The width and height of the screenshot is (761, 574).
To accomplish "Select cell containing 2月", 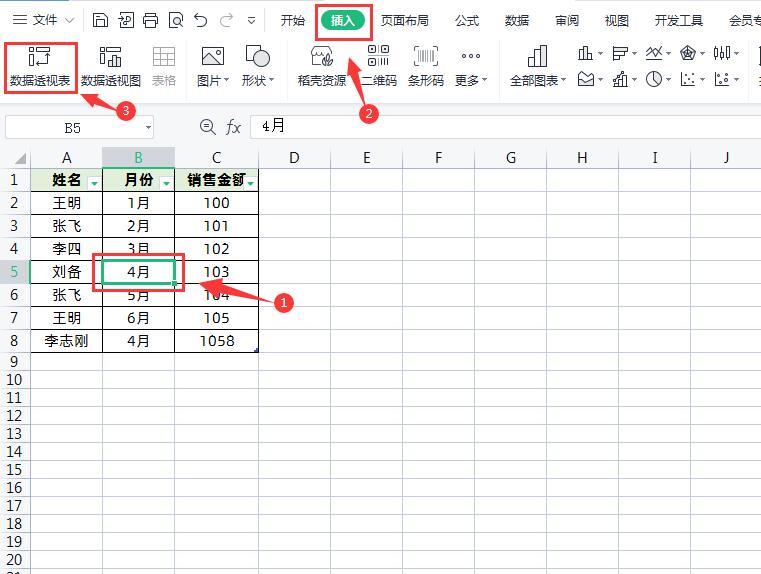I will (x=138, y=226).
